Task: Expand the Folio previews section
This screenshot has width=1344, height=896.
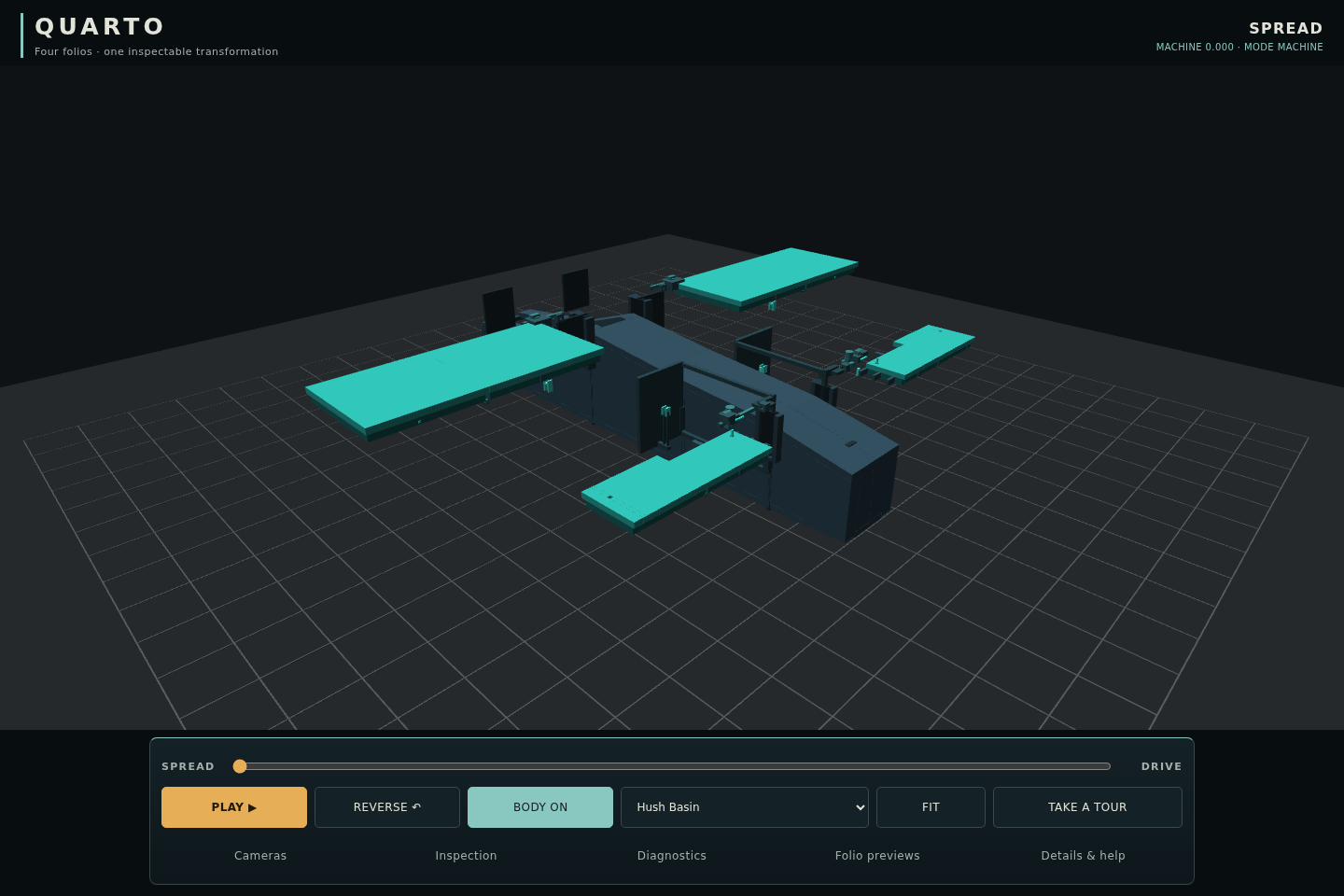Action: pyautogui.click(x=877, y=856)
